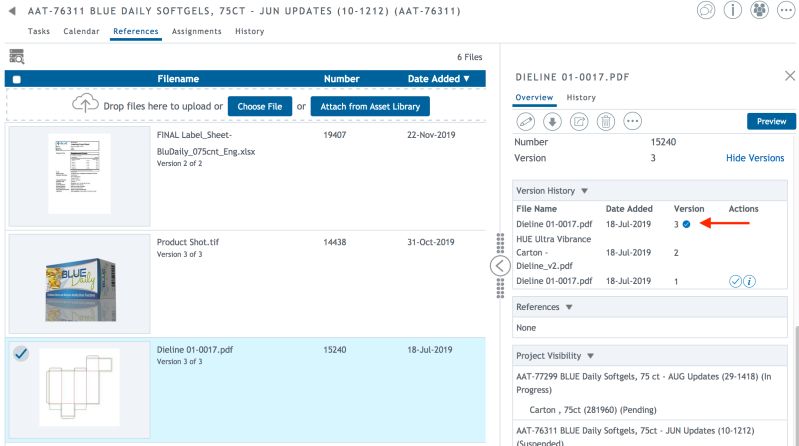Open the detail panel more actions ellipsis
This screenshot has width=799, height=446.
(632, 122)
